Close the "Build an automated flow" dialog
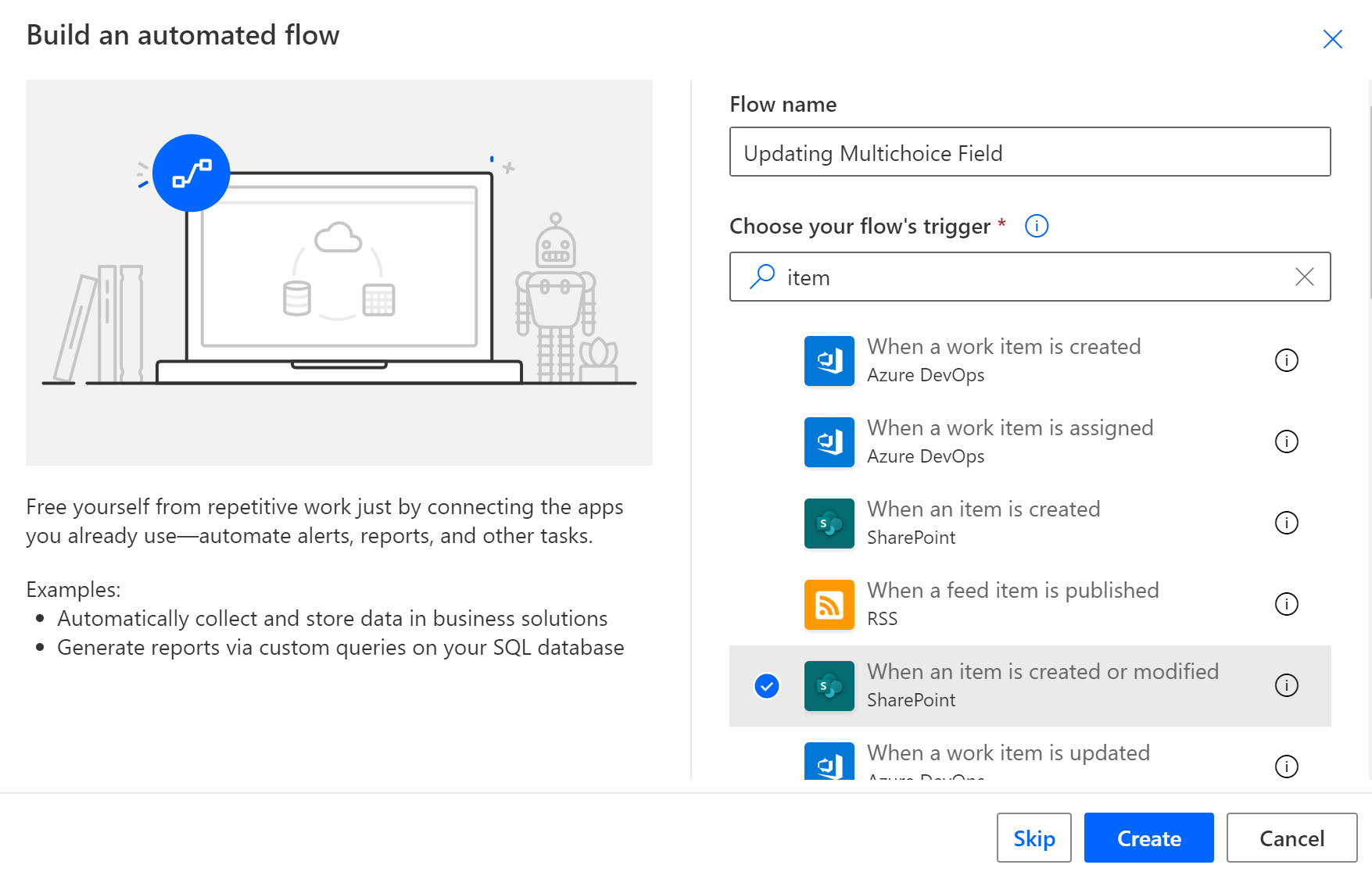 coord(1332,38)
